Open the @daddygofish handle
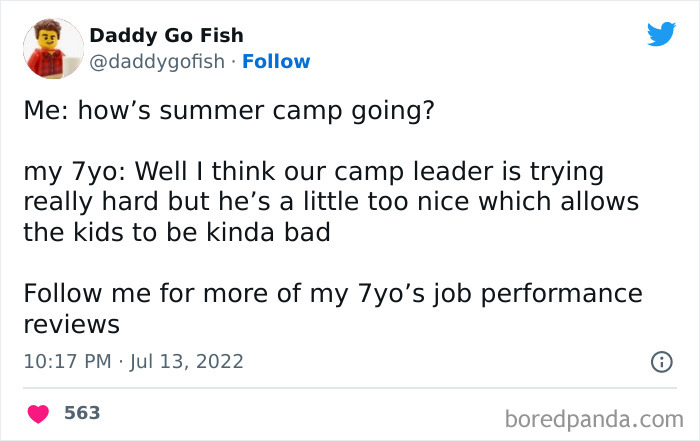 click(158, 61)
